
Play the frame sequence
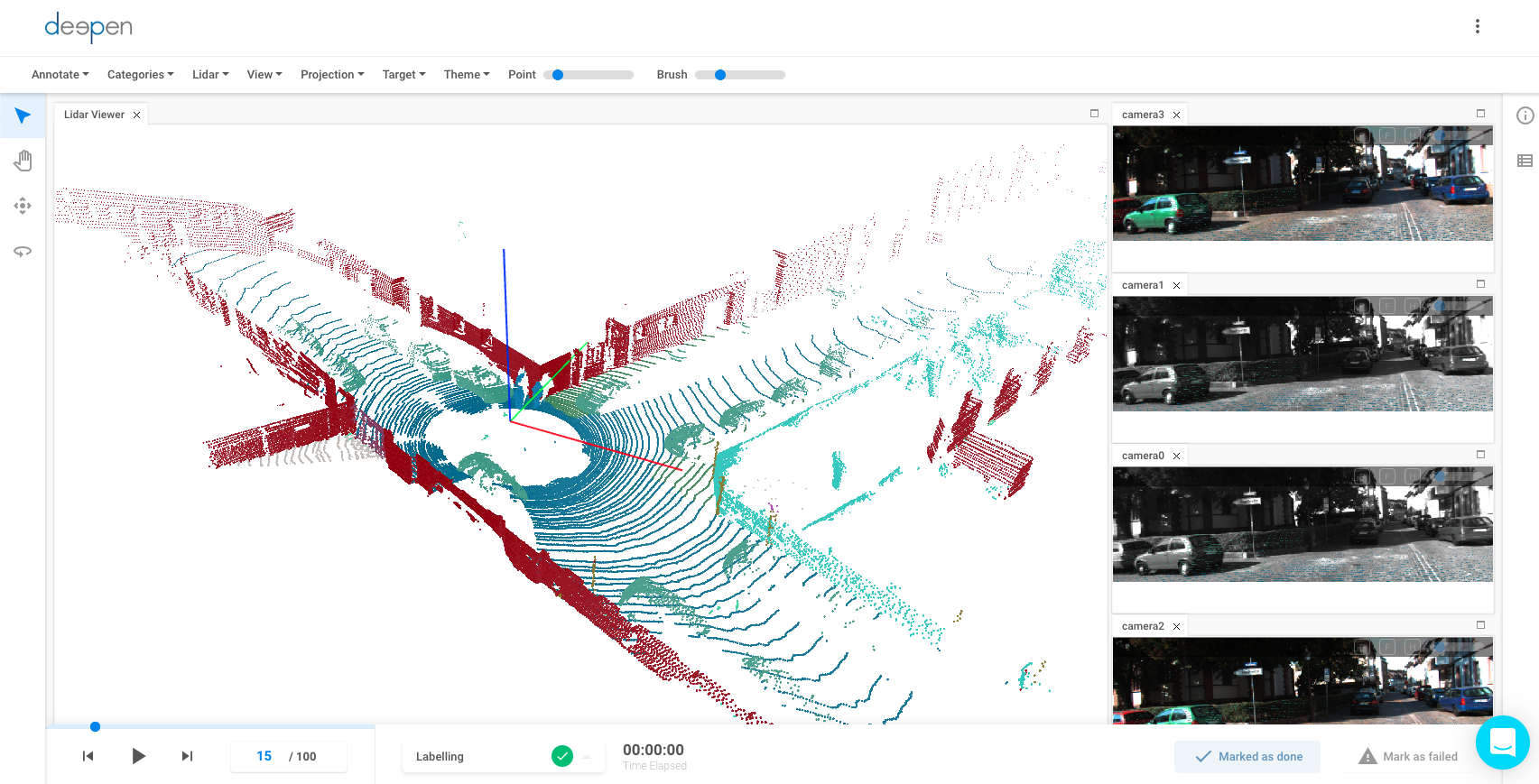(138, 756)
